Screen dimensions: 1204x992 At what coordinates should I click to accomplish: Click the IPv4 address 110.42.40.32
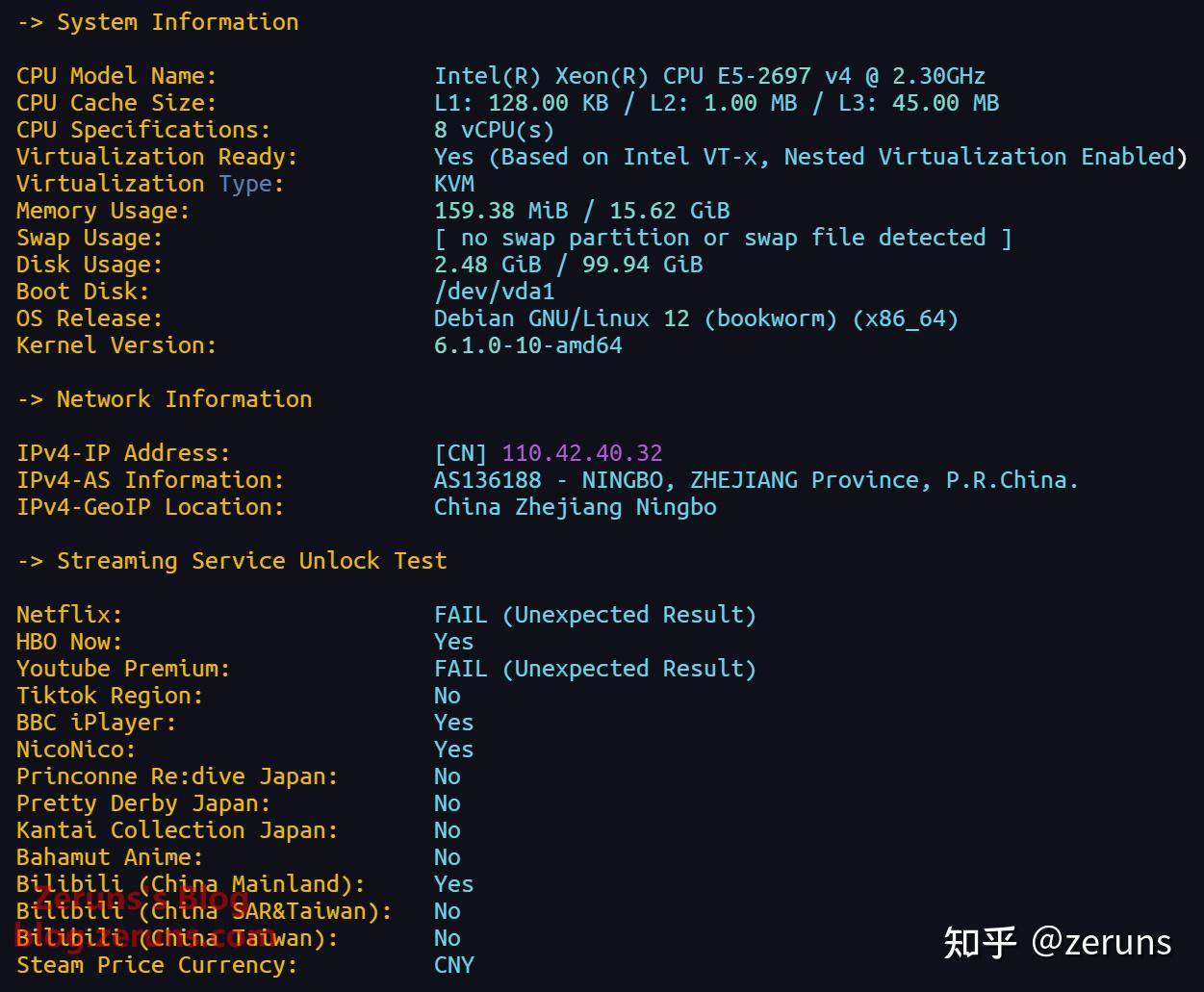[x=582, y=452]
